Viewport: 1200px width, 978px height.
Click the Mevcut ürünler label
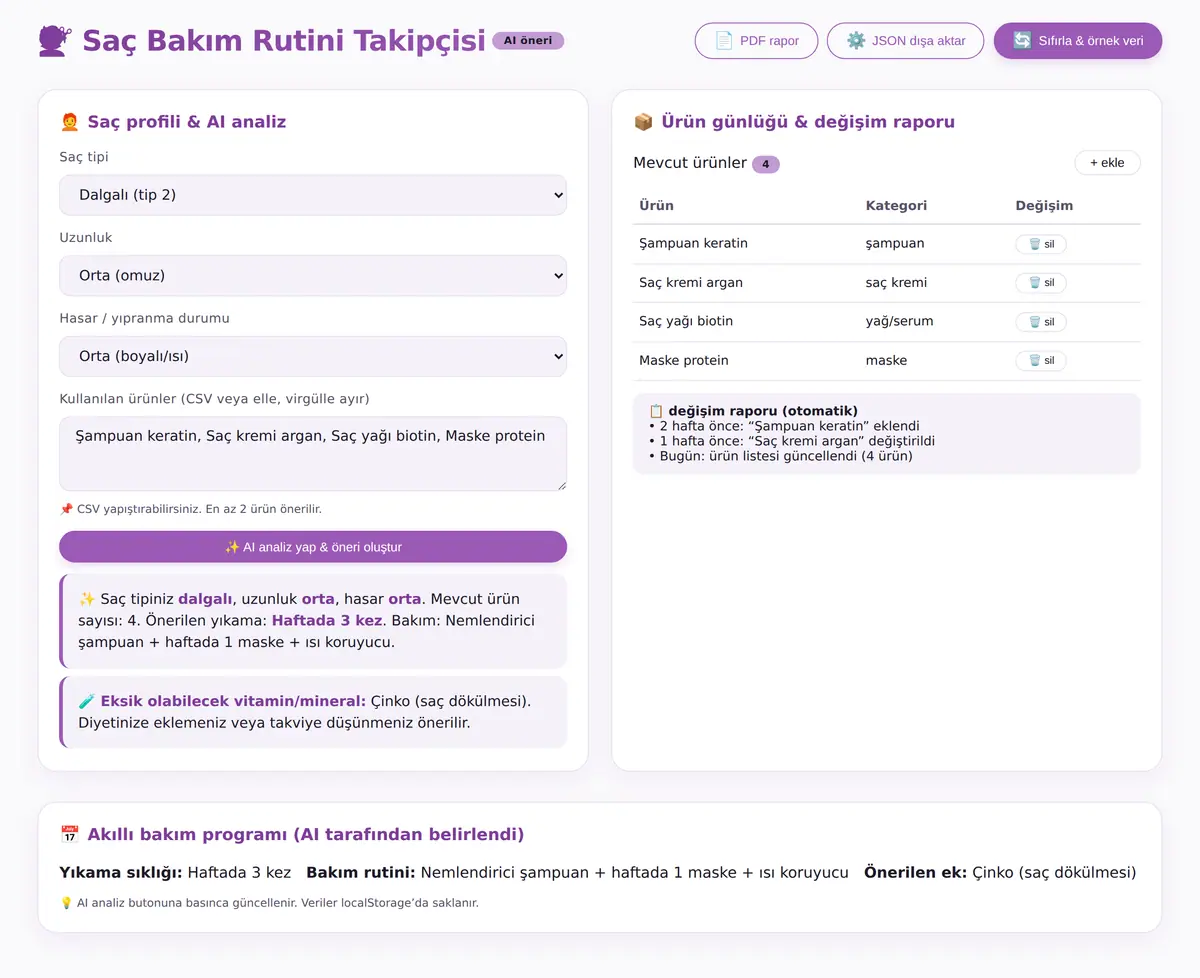[x=690, y=163]
